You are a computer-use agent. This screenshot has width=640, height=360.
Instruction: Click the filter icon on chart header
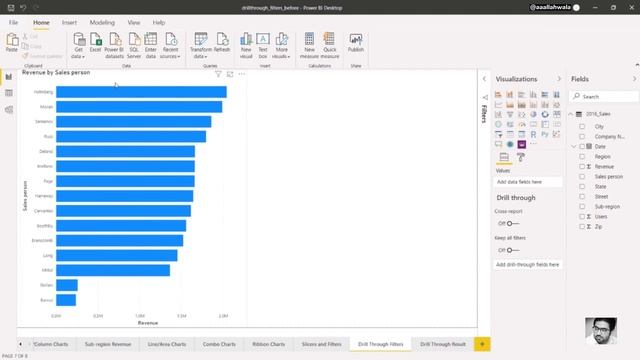(x=218, y=74)
